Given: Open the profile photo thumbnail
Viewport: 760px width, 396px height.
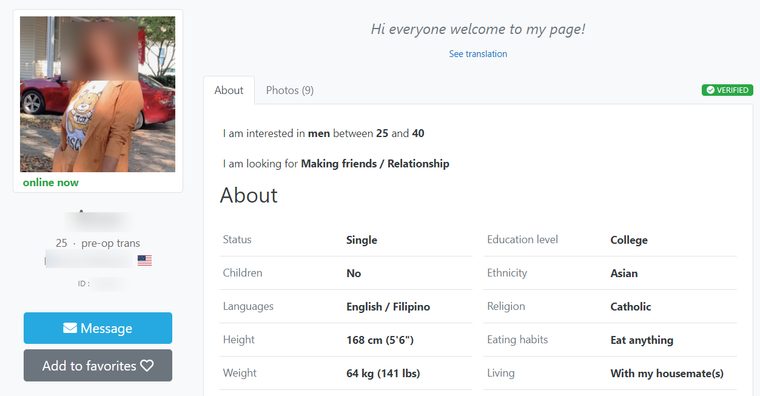Looking at the screenshot, I should pyautogui.click(x=97, y=94).
